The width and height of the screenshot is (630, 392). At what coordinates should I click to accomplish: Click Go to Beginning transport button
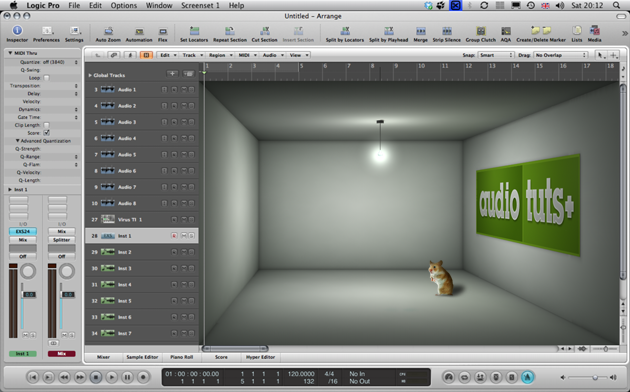33,377
